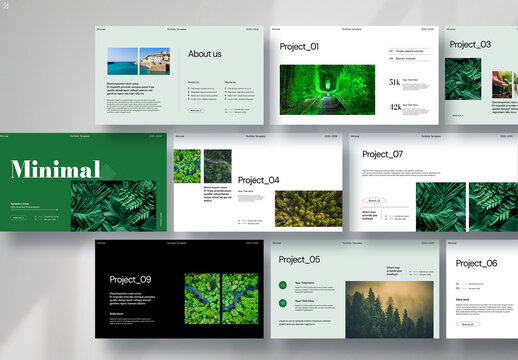This screenshot has height=360, width=518.
Task: Open the fern leaves photo on Project_03 slide
Action: point(463,79)
